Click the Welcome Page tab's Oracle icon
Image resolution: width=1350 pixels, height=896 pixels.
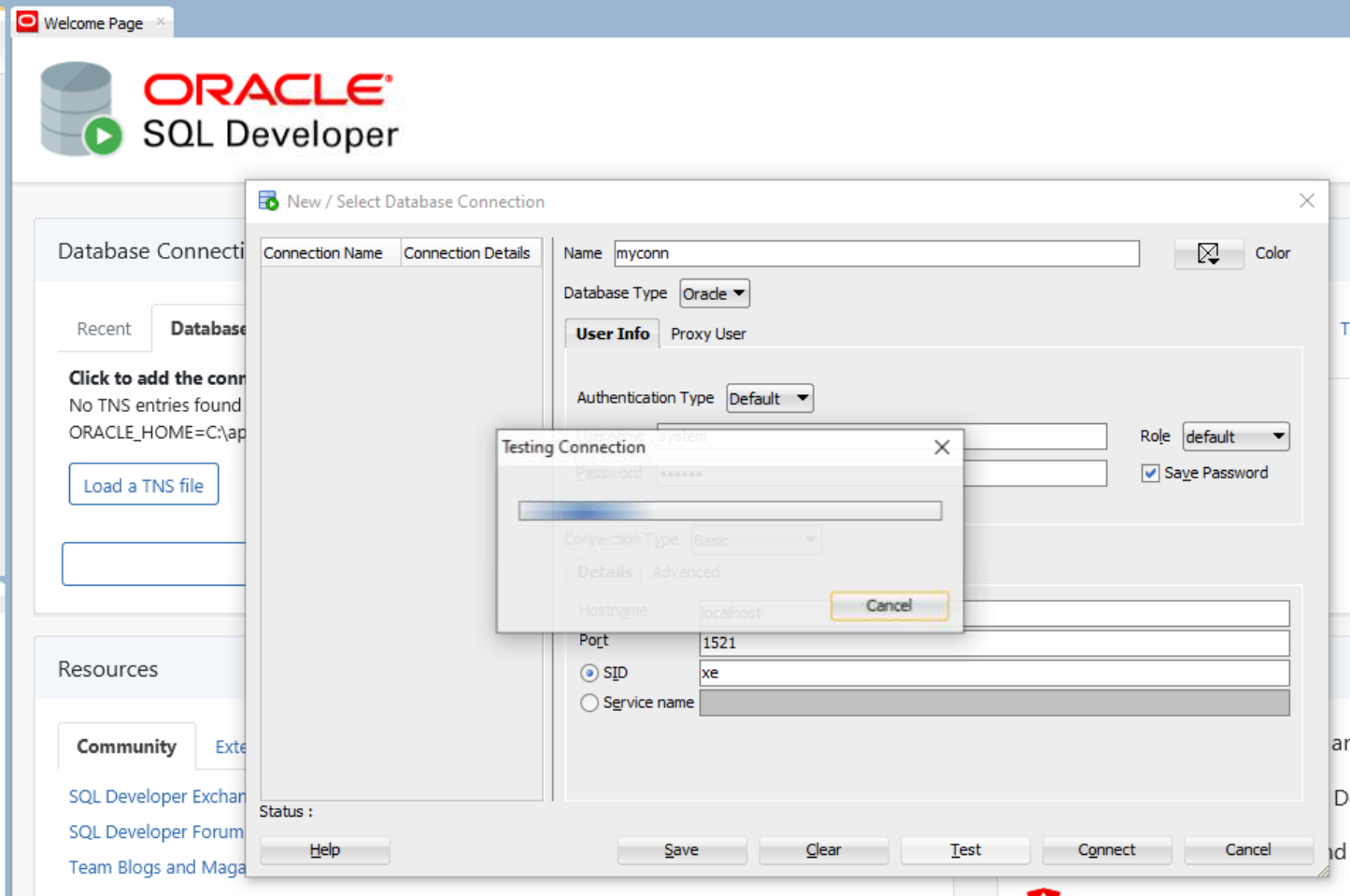point(27,21)
